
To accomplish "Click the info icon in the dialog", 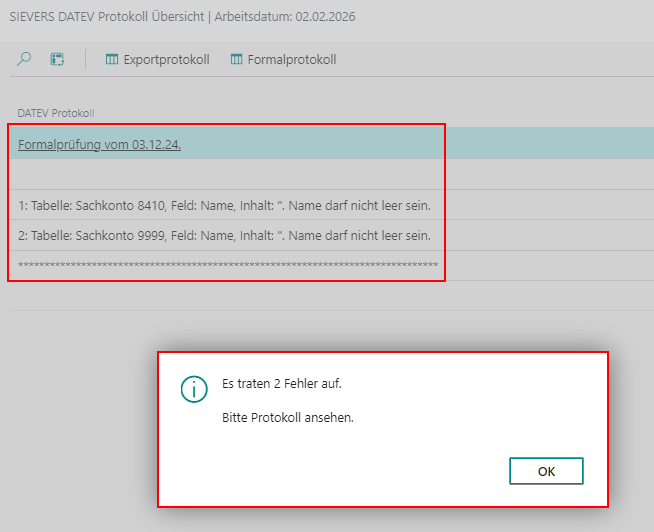I will point(194,390).
